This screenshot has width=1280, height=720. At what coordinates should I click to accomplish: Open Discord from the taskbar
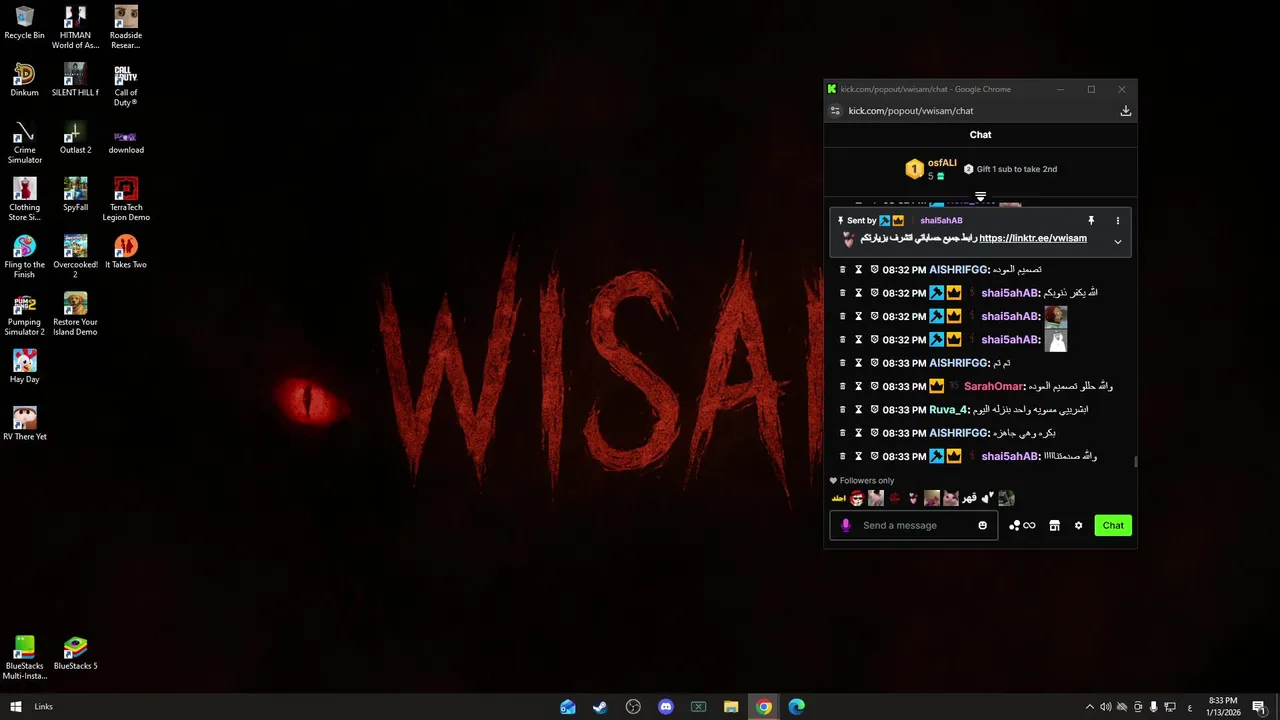666,707
